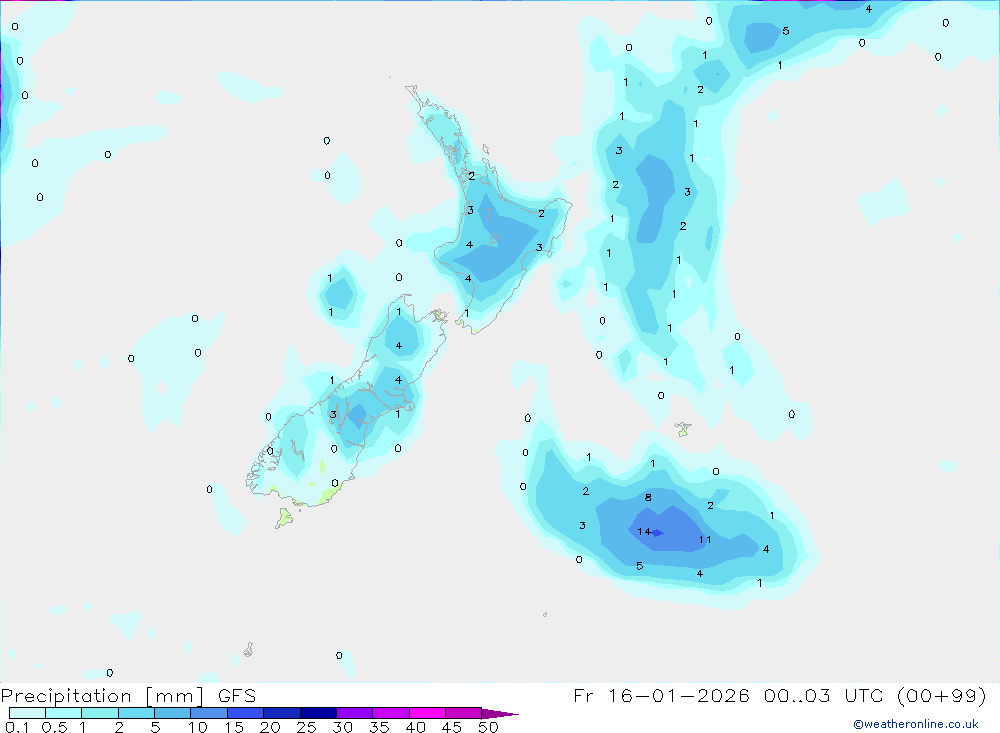Click the 'Fr 16-01-2026 00..03 UTC (00+99)' timestamp
This screenshot has height=733, width=1000.
[x=779, y=695]
